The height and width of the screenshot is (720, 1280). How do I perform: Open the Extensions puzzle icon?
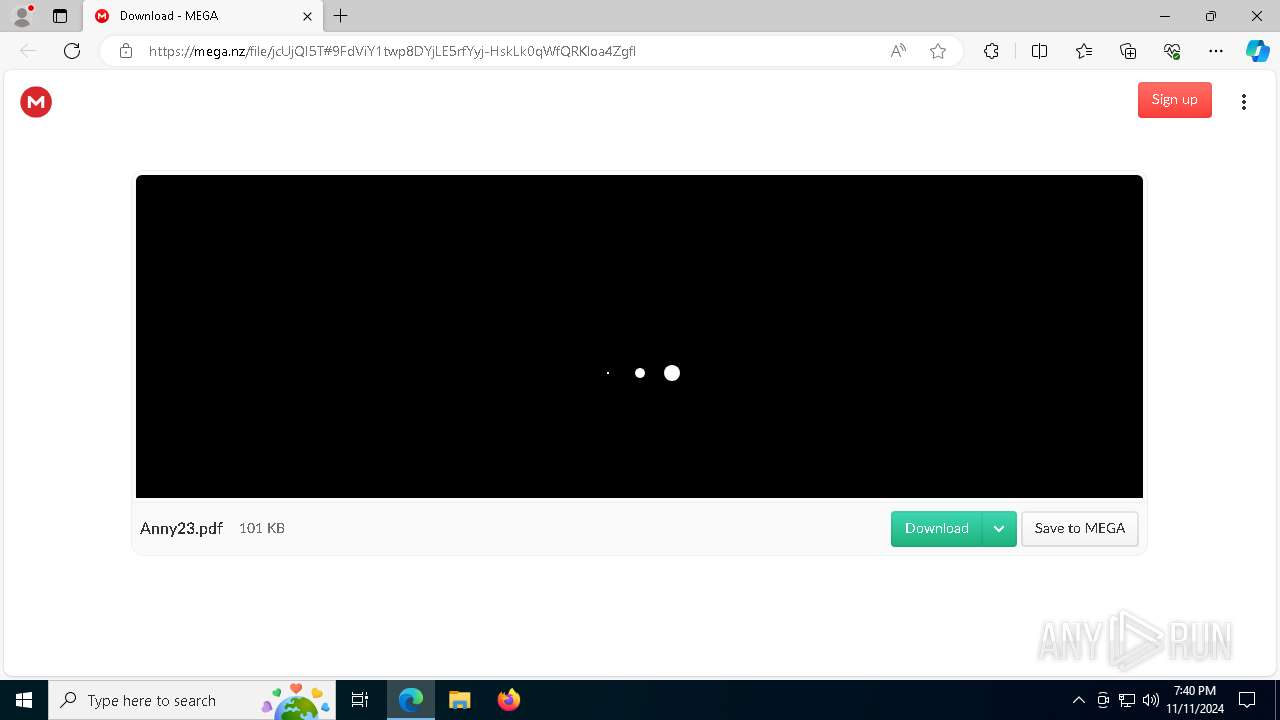[991, 51]
